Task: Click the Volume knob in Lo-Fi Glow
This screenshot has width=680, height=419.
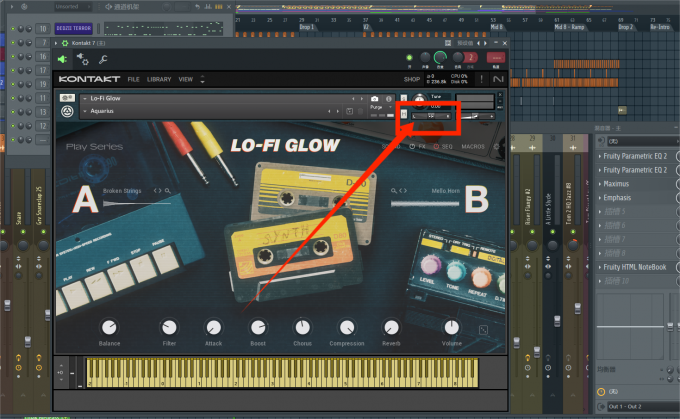Action: tap(451, 327)
